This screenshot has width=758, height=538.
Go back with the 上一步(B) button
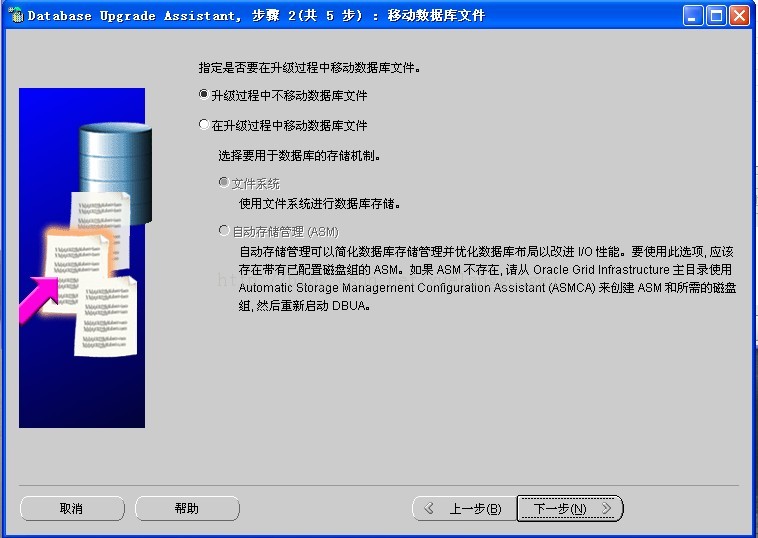point(464,509)
